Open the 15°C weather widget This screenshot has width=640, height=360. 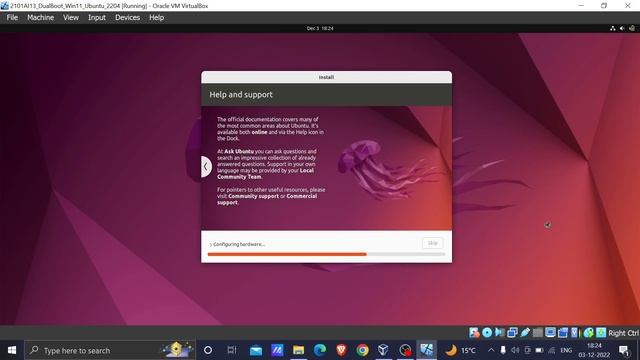tap(460, 350)
